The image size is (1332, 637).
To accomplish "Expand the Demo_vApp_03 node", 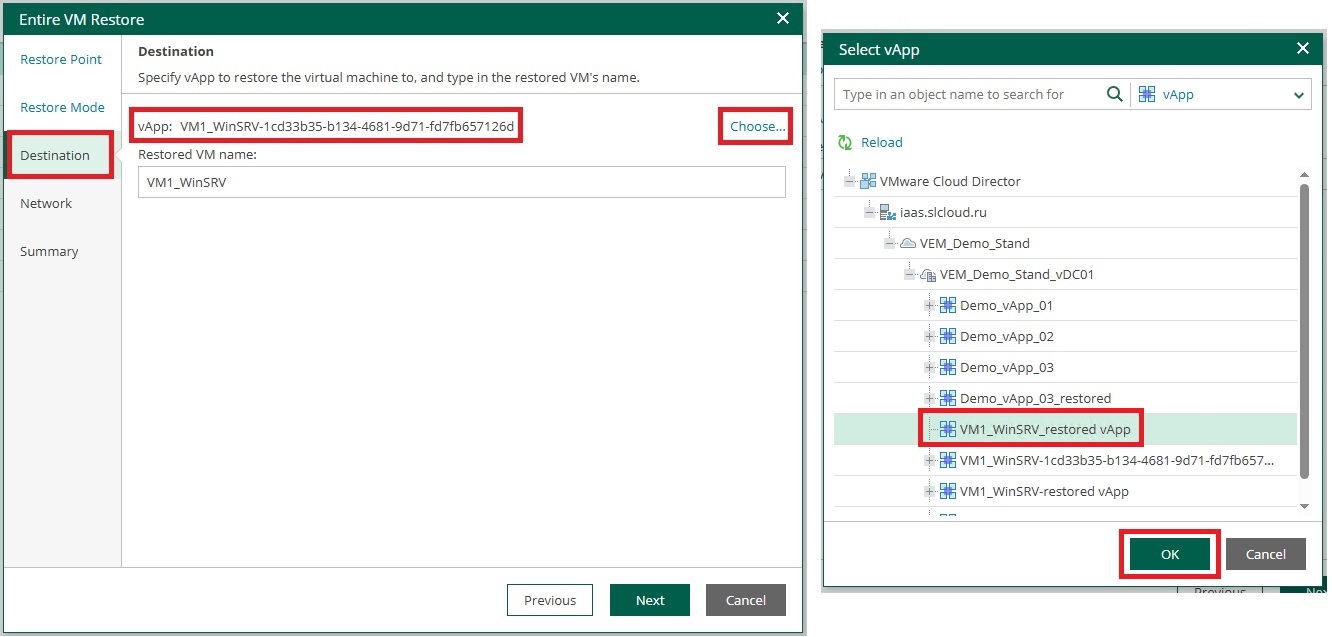I will pos(930,367).
